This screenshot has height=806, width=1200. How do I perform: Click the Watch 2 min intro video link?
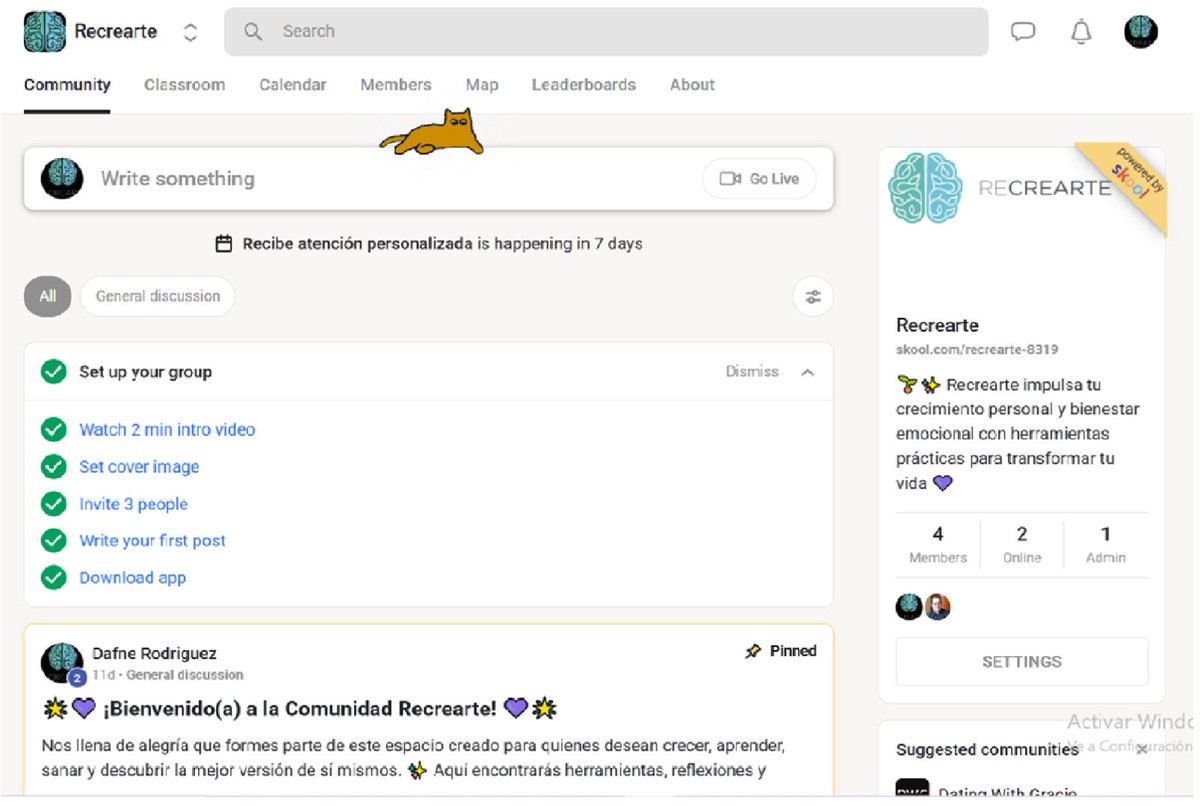pyautogui.click(x=167, y=430)
